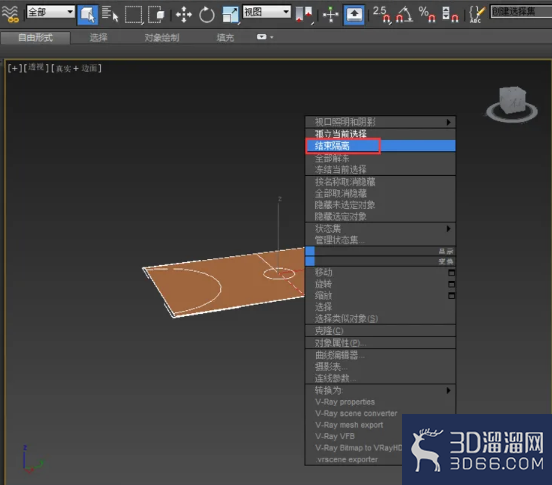Select the Rotate tool in toolbar
Image resolution: width=552 pixels, height=485 pixels.
(x=207, y=15)
